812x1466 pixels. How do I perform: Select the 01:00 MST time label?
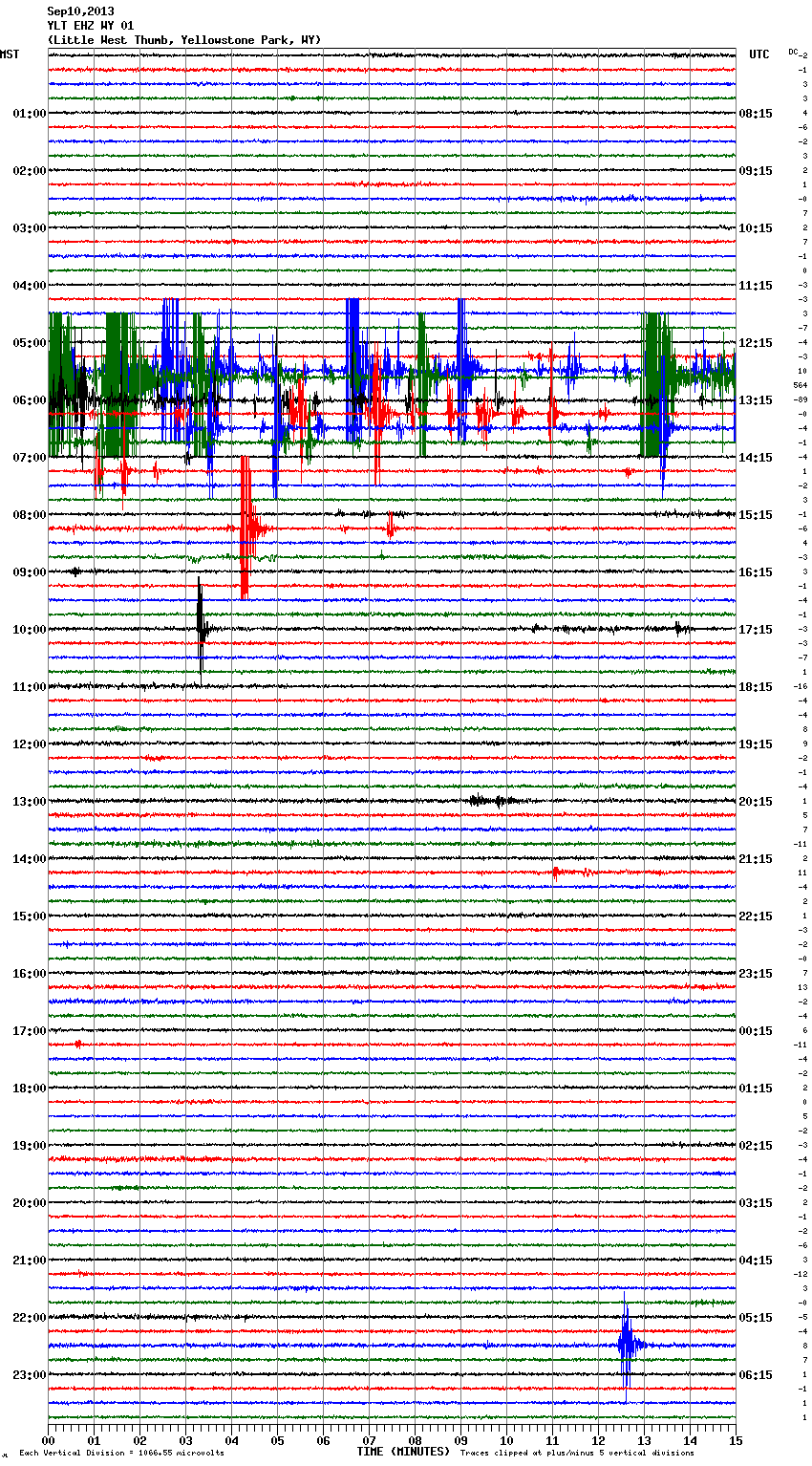30,114
